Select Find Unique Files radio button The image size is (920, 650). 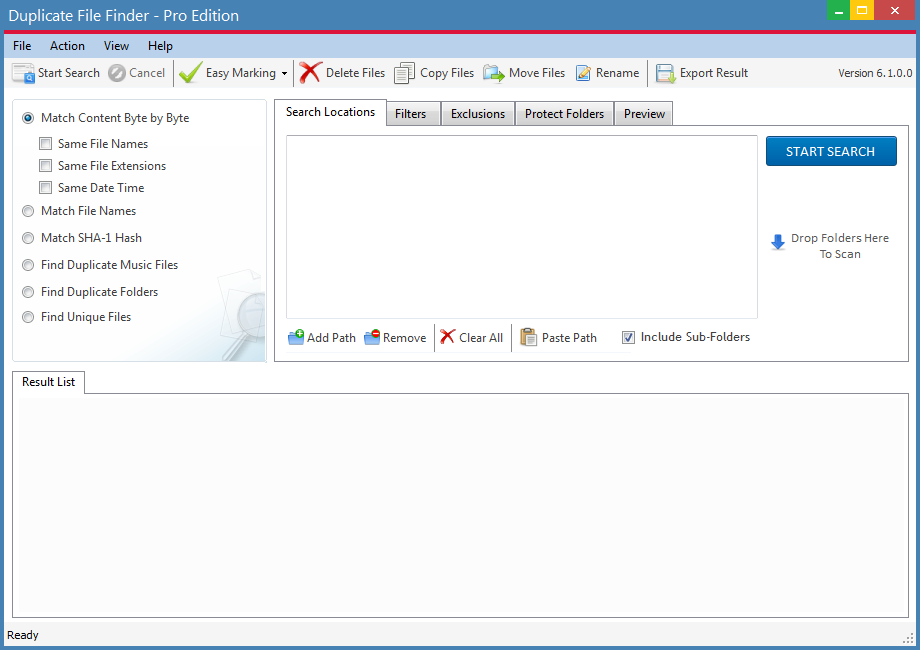coord(28,317)
